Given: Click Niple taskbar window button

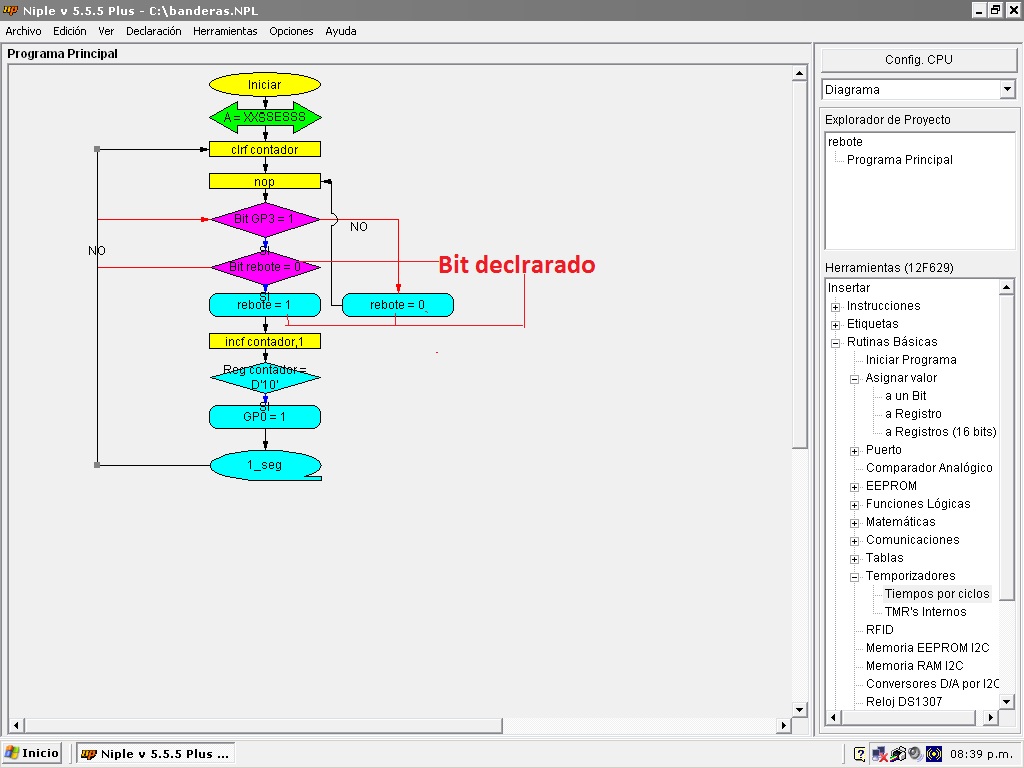Looking at the screenshot, I should point(155,754).
